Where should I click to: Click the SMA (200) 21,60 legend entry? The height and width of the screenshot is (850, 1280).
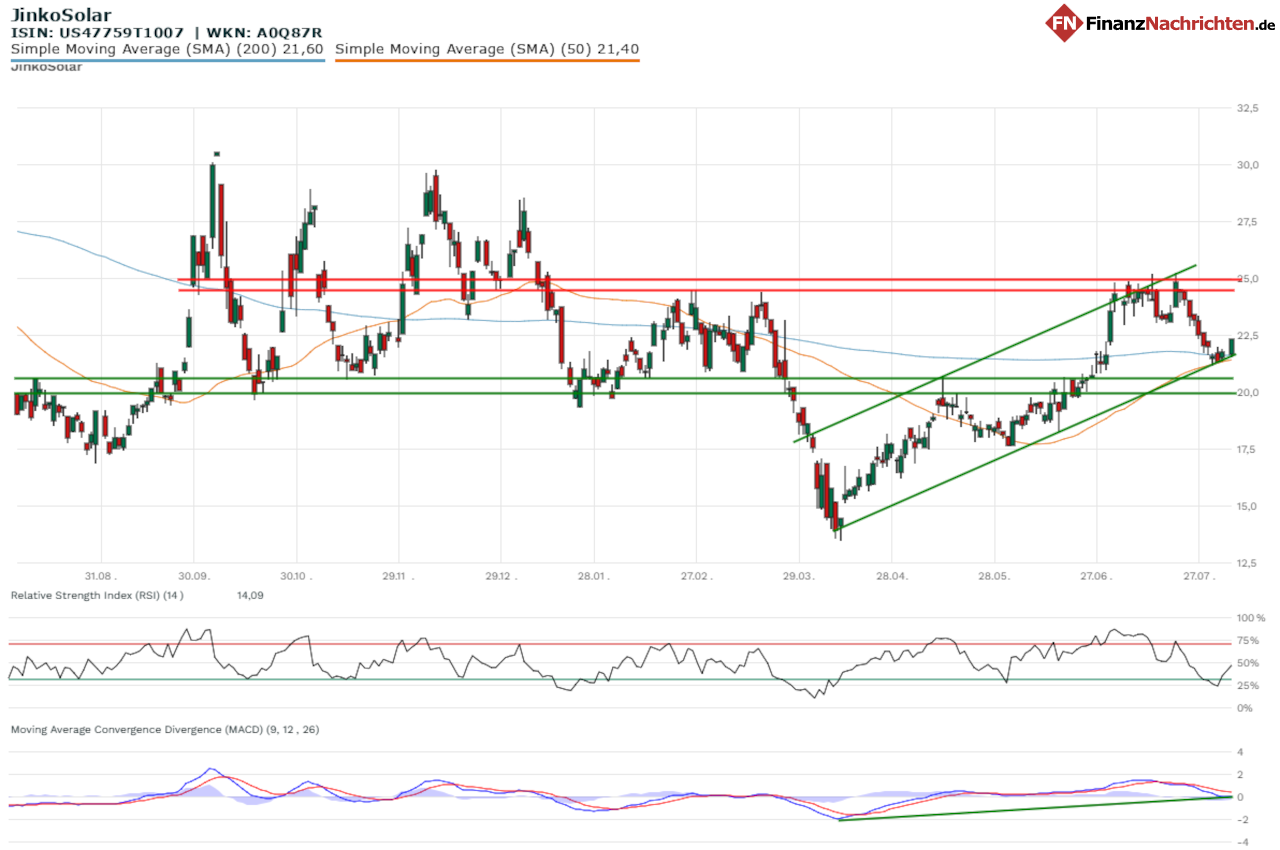pos(167,49)
